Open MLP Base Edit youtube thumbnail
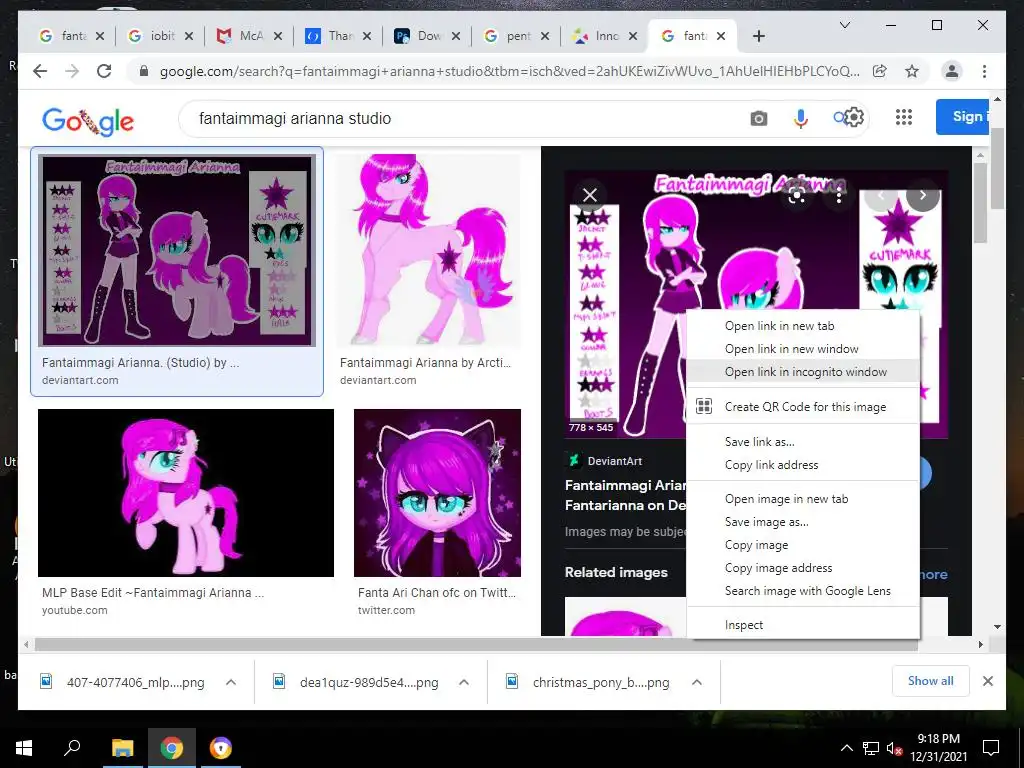Screen dimensions: 1024x768 click(x=186, y=493)
